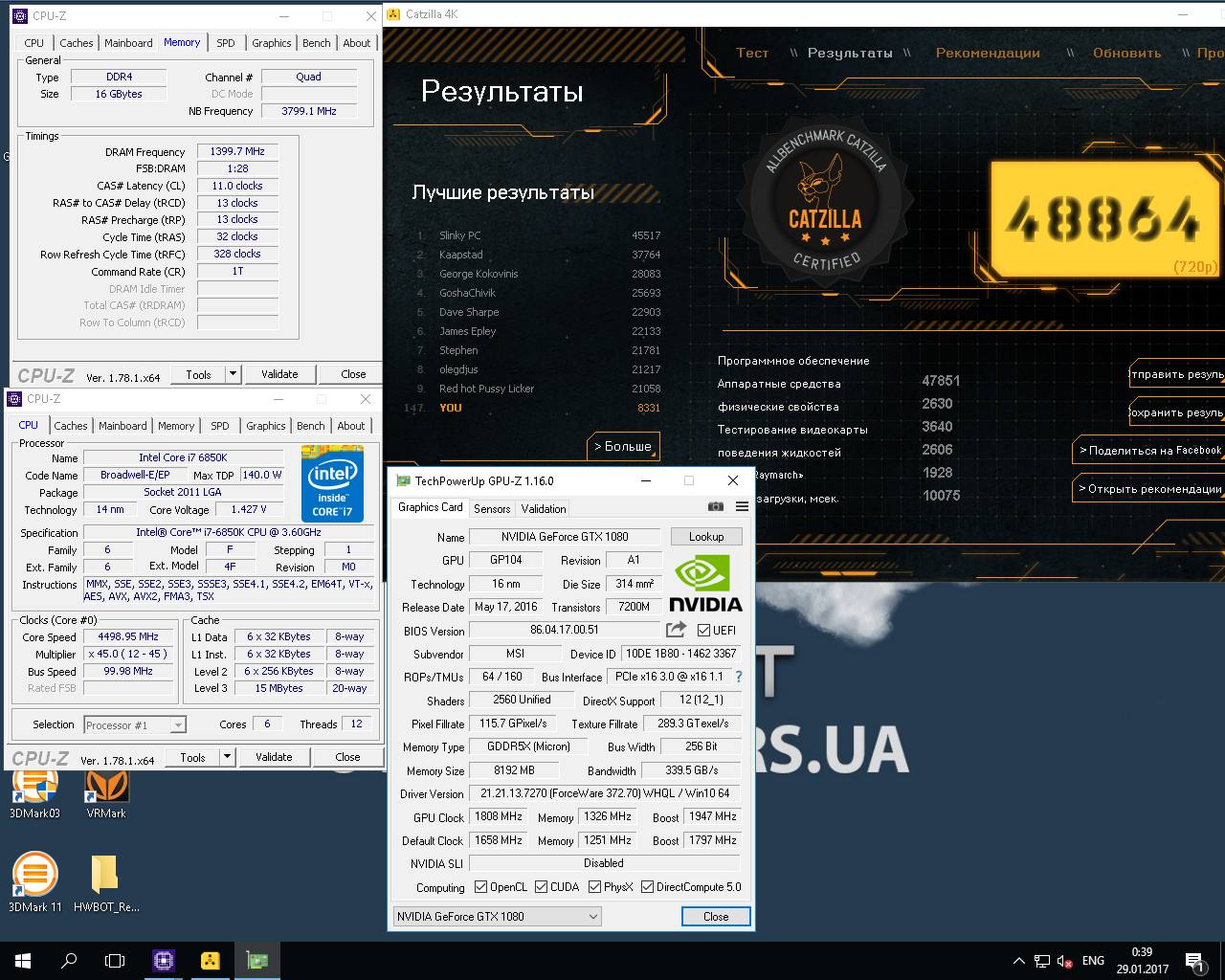
Task: Click the bus interface question mark icon
Action: click(x=738, y=677)
